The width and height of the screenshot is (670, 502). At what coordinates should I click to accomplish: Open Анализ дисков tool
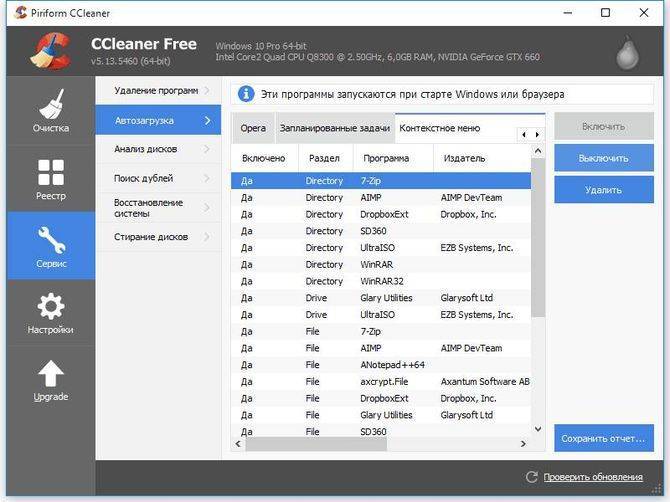click(158, 149)
